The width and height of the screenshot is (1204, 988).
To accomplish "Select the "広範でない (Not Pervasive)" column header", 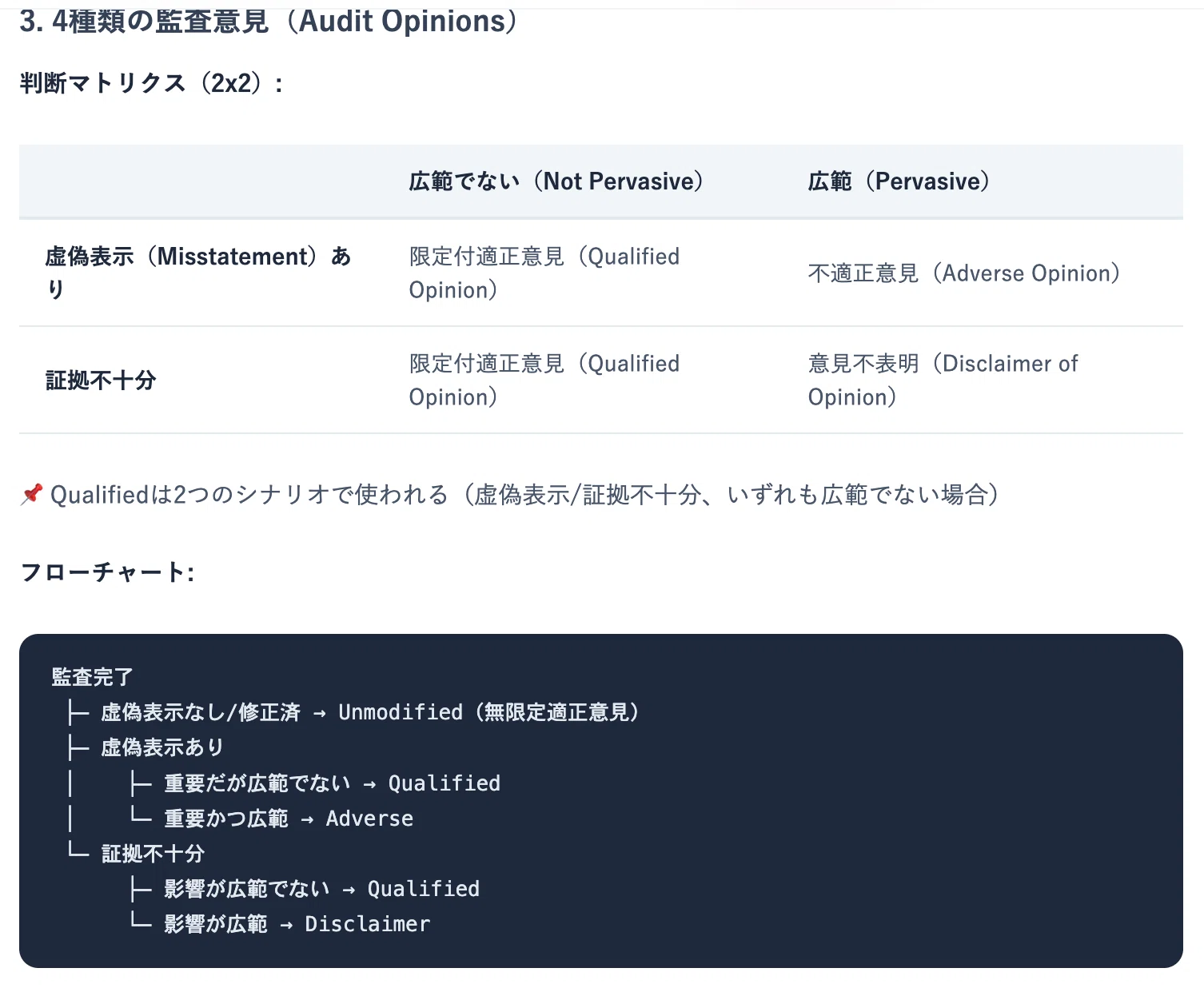I will point(556,181).
